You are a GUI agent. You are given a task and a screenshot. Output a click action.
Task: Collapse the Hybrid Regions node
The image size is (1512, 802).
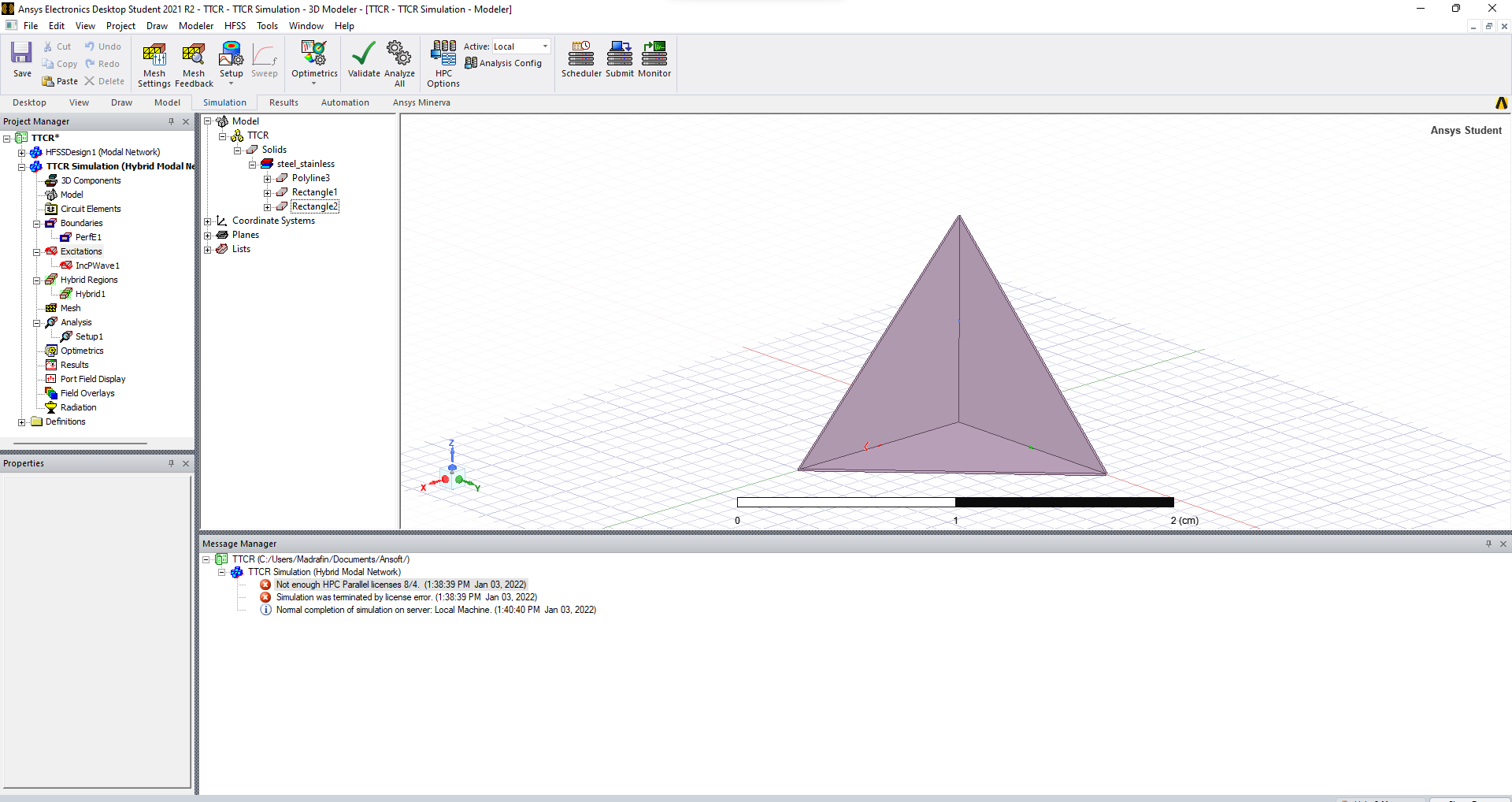point(37,280)
